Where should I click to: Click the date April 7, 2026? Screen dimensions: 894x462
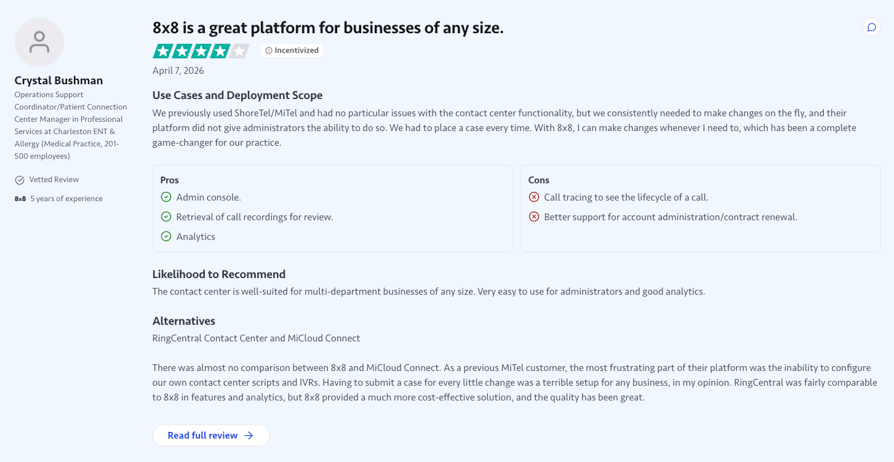(x=178, y=71)
